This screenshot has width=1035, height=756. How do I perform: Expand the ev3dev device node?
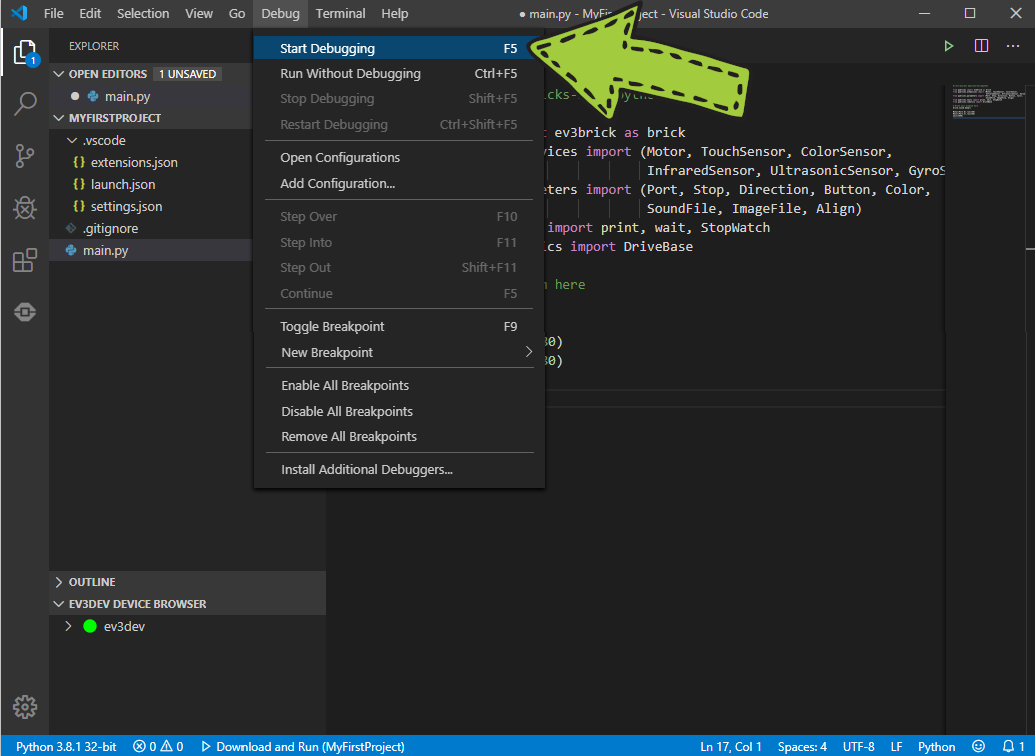68,626
